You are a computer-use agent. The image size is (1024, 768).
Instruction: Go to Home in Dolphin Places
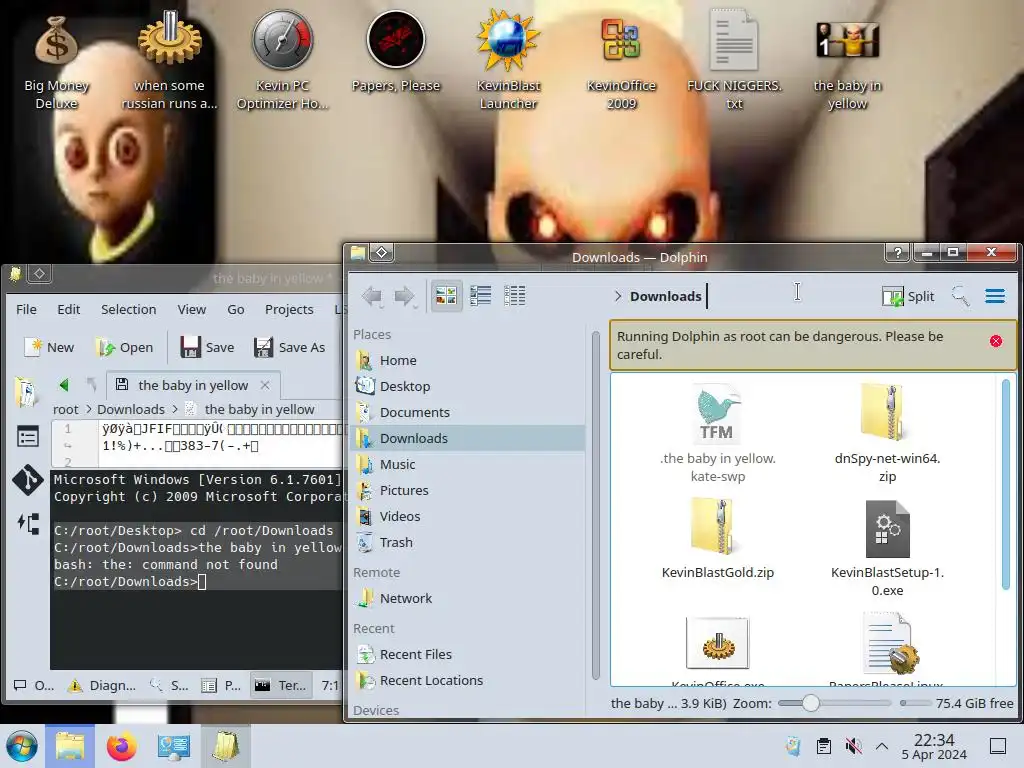tap(468, 360)
